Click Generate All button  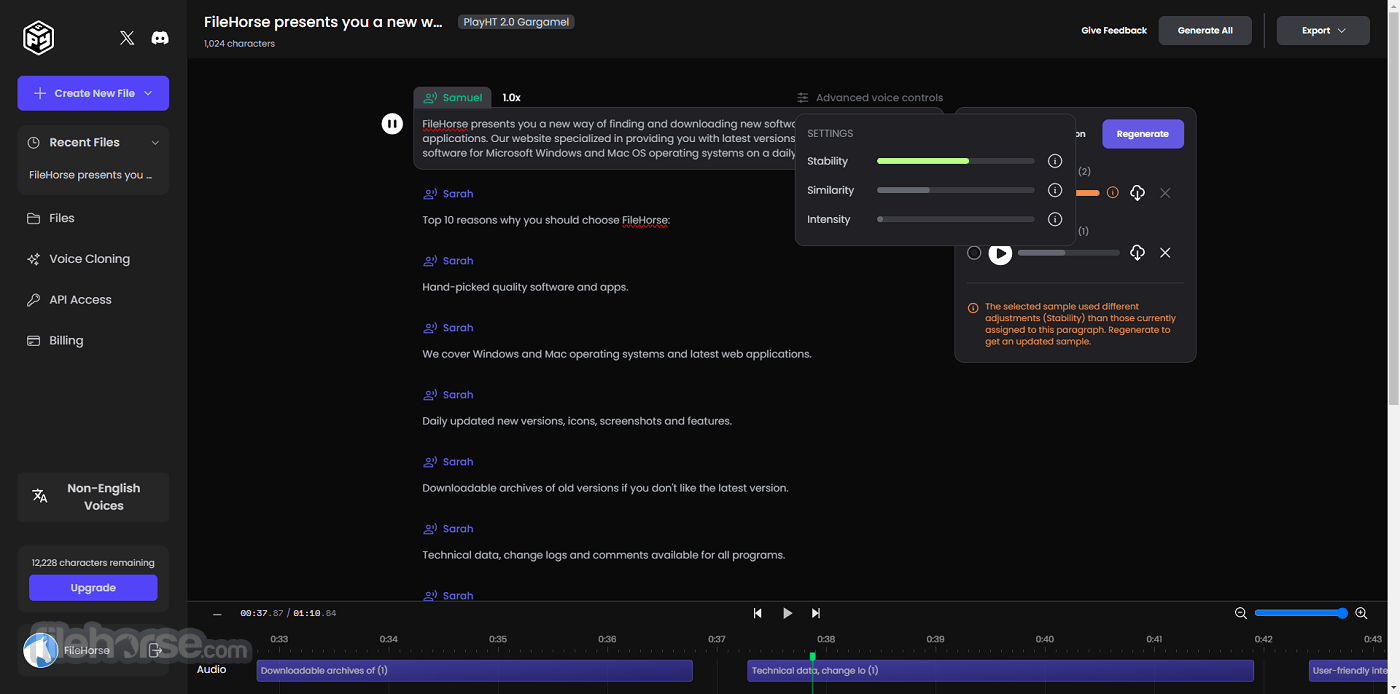(1205, 31)
